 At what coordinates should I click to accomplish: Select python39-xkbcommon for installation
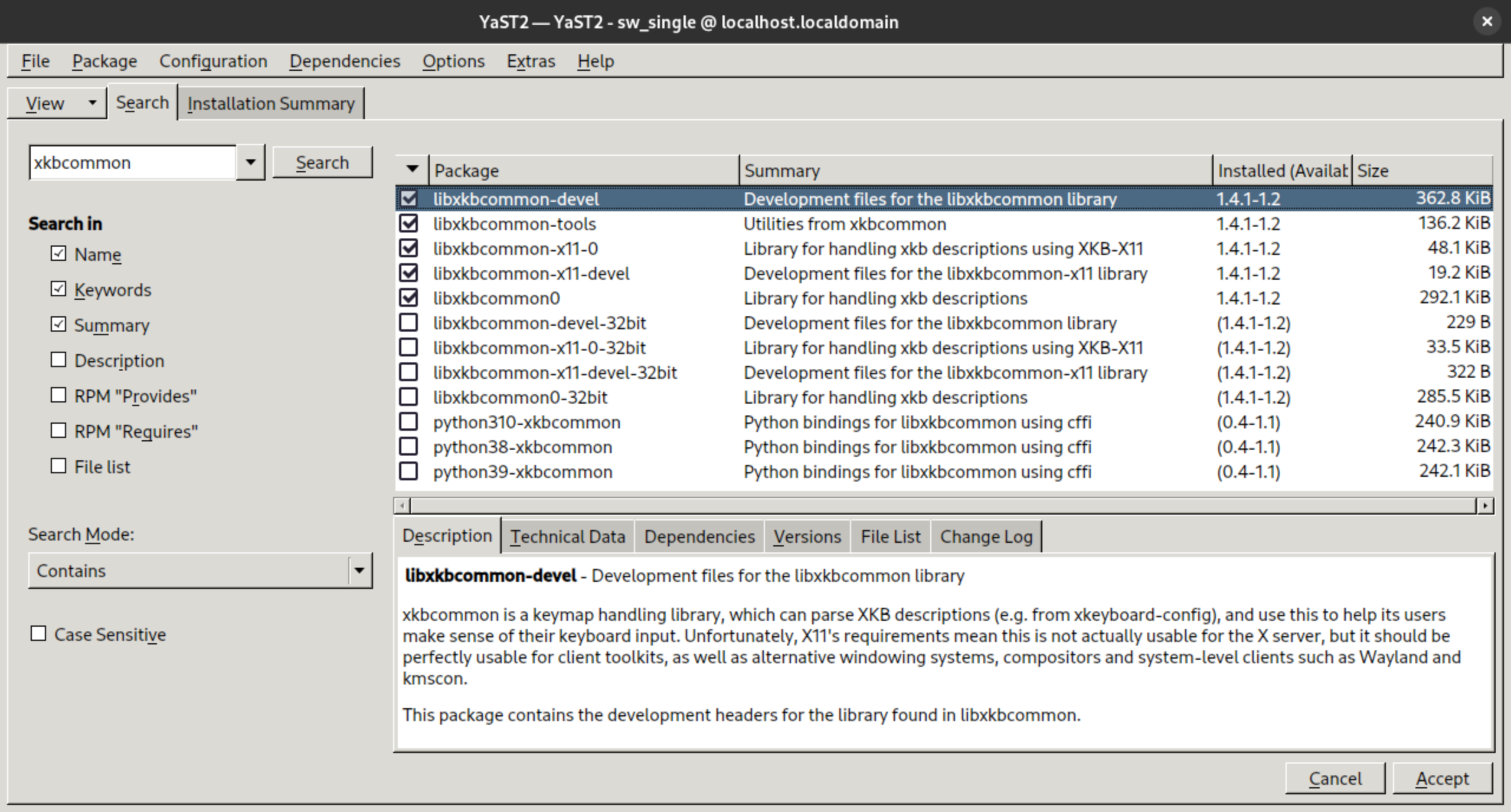tap(410, 471)
